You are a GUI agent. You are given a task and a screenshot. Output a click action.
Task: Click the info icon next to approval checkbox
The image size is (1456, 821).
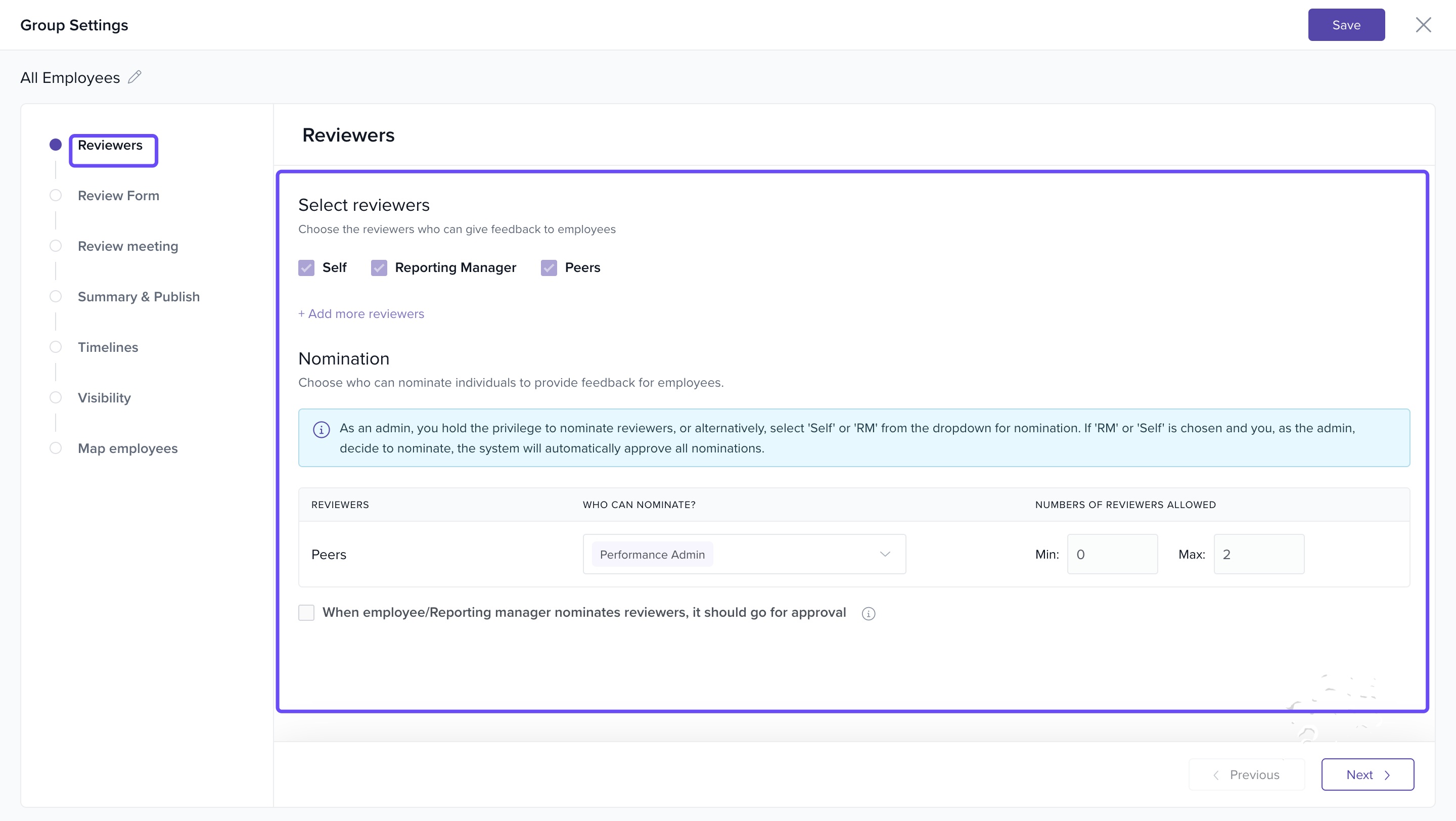868,613
